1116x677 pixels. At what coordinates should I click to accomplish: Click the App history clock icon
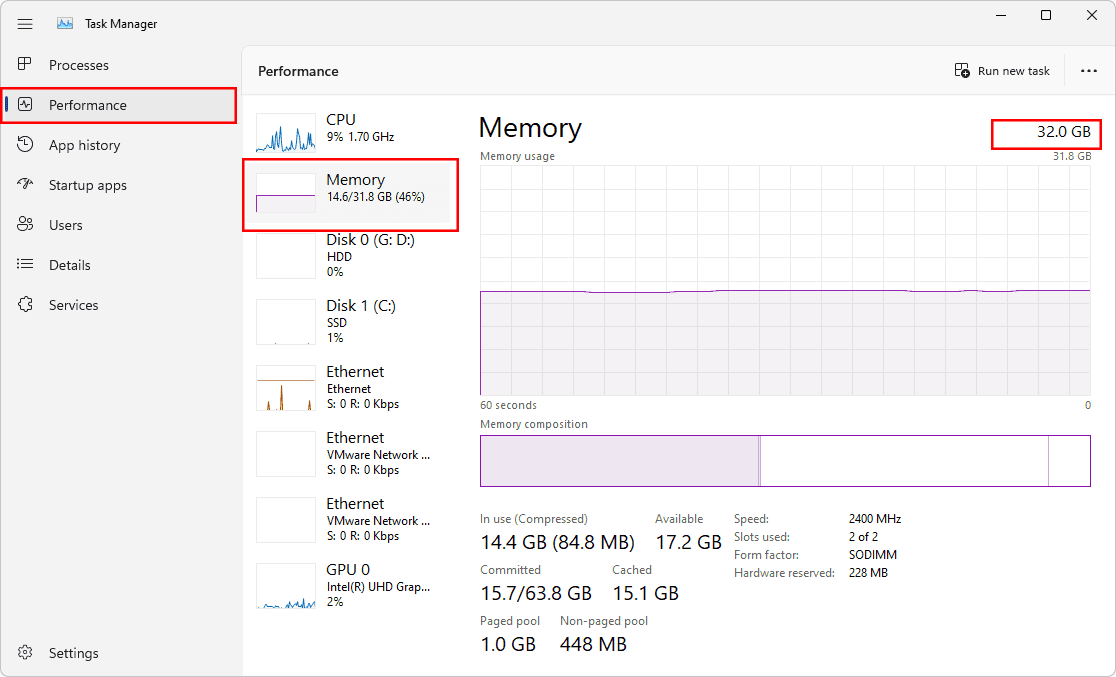tap(26, 145)
